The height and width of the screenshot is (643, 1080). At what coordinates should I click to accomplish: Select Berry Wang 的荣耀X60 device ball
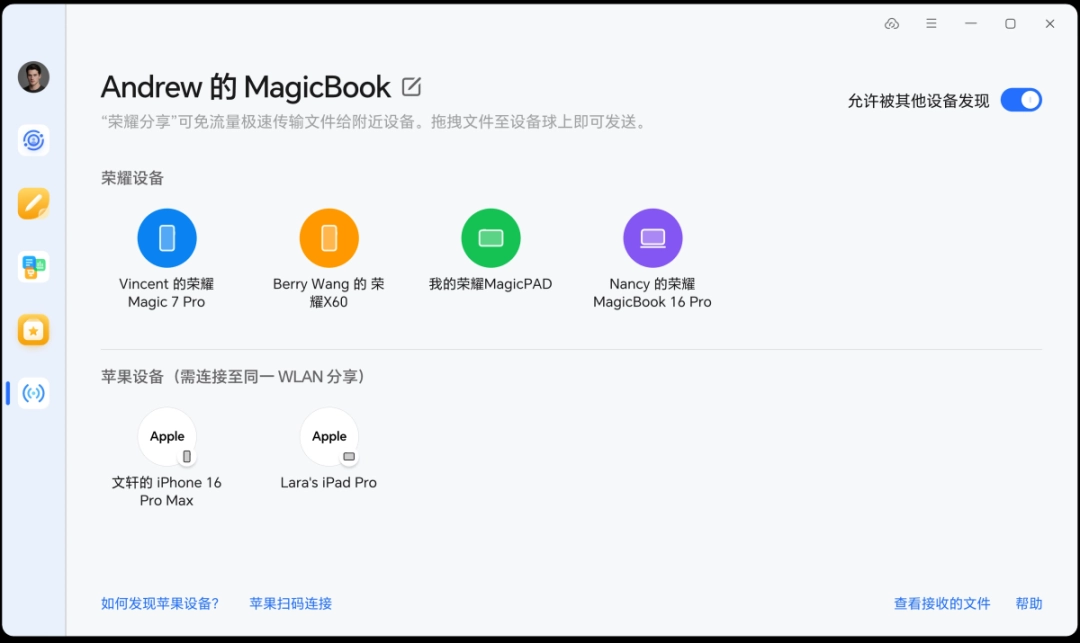(x=329, y=237)
